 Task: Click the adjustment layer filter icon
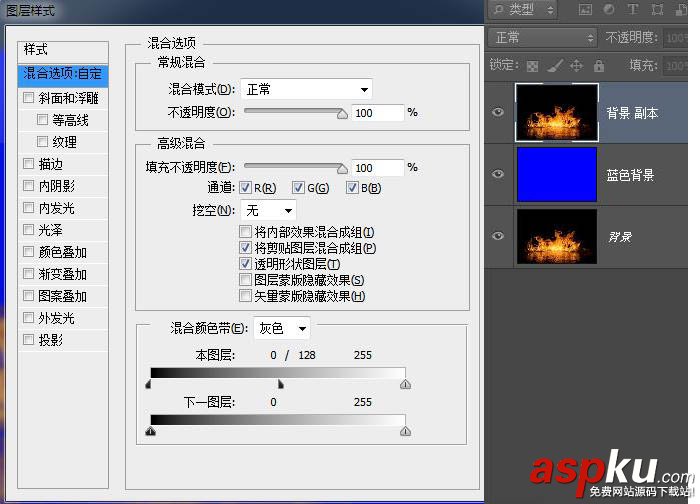[x=609, y=9]
